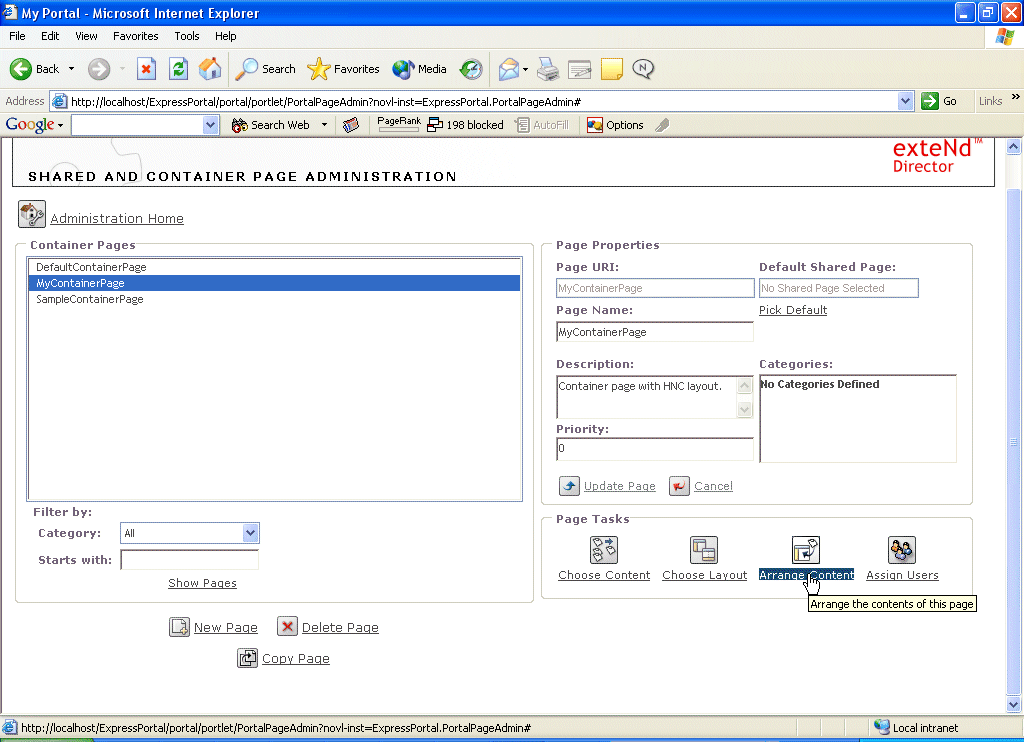Viewport: 1024px width, 742px height.
Task: Click the Choose Layout link
Action: 704,575
